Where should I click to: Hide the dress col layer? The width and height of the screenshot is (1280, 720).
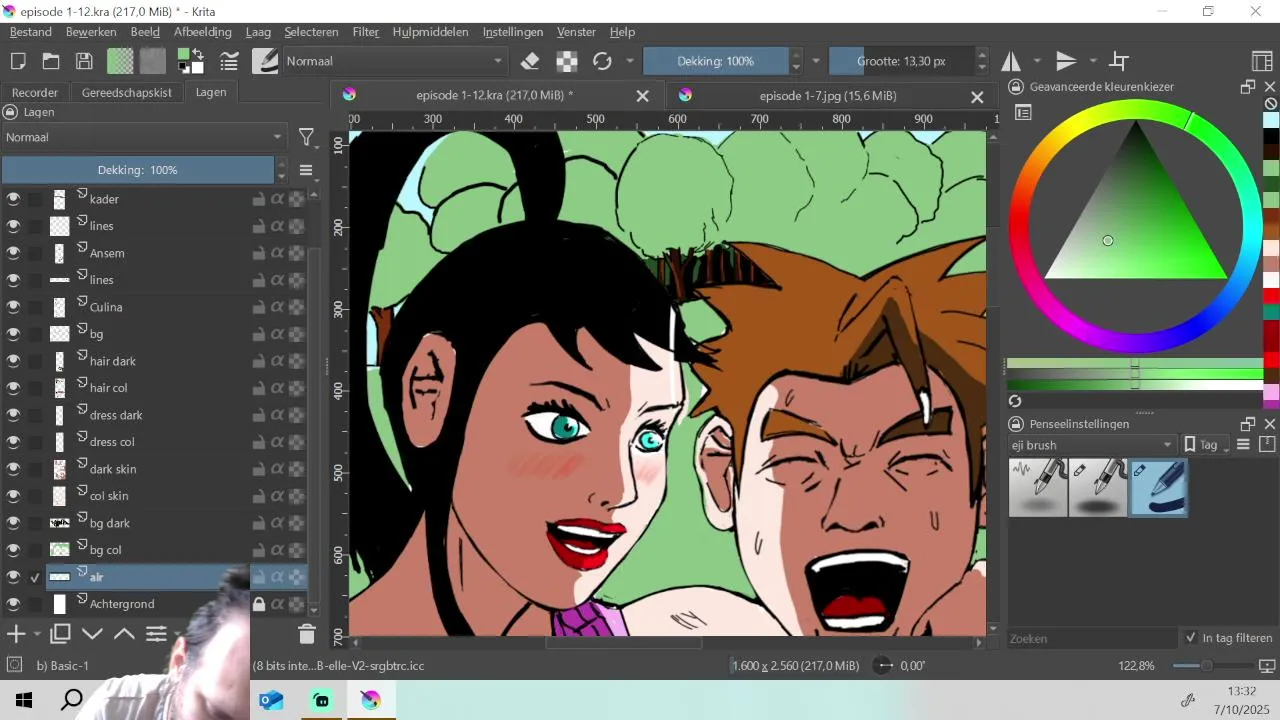click(x=13, y=442)
